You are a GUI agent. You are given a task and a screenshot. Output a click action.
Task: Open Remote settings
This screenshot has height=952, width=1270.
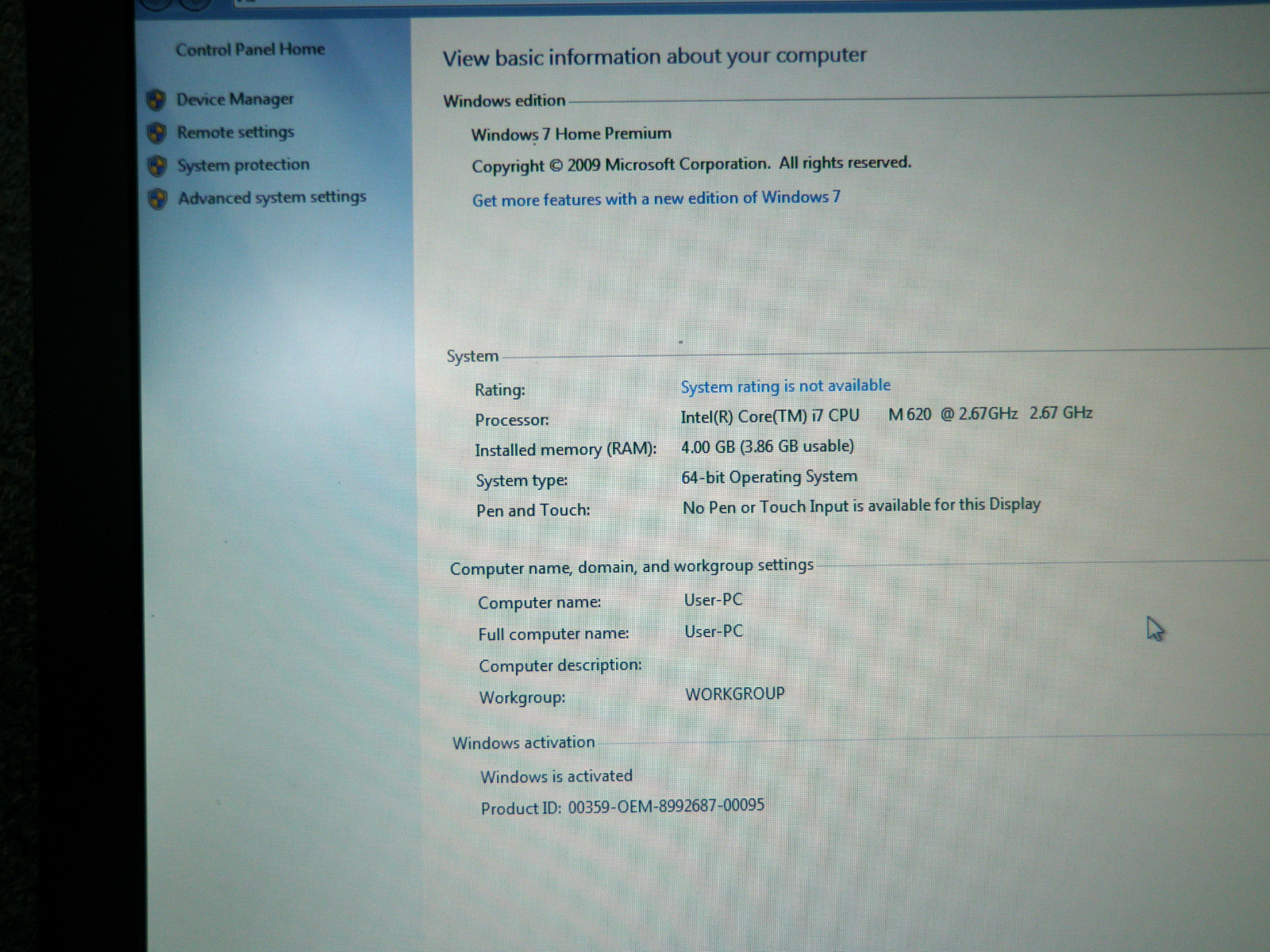[x=236, y=132]
